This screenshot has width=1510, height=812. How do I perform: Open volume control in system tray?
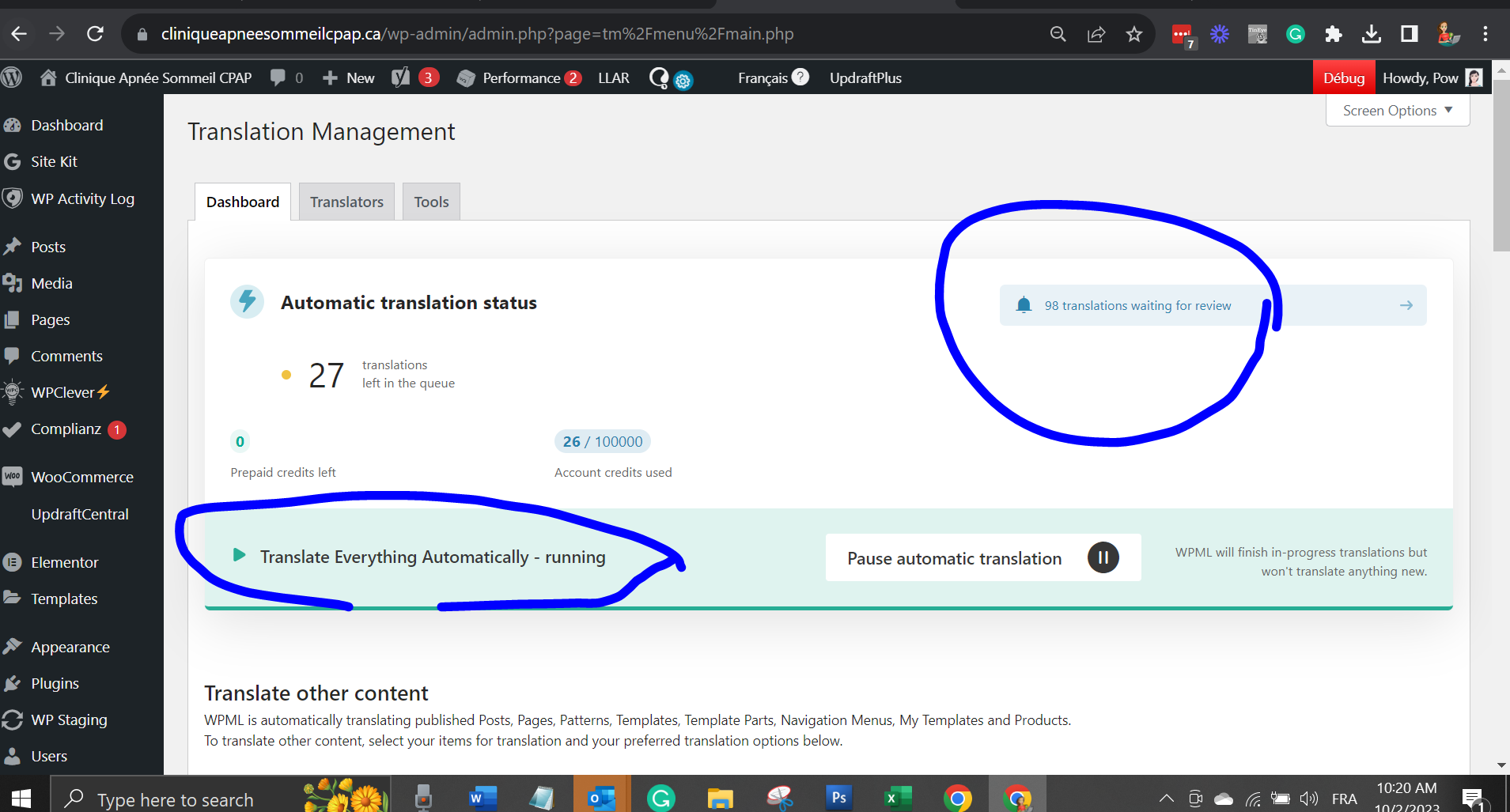point(1309,799)
